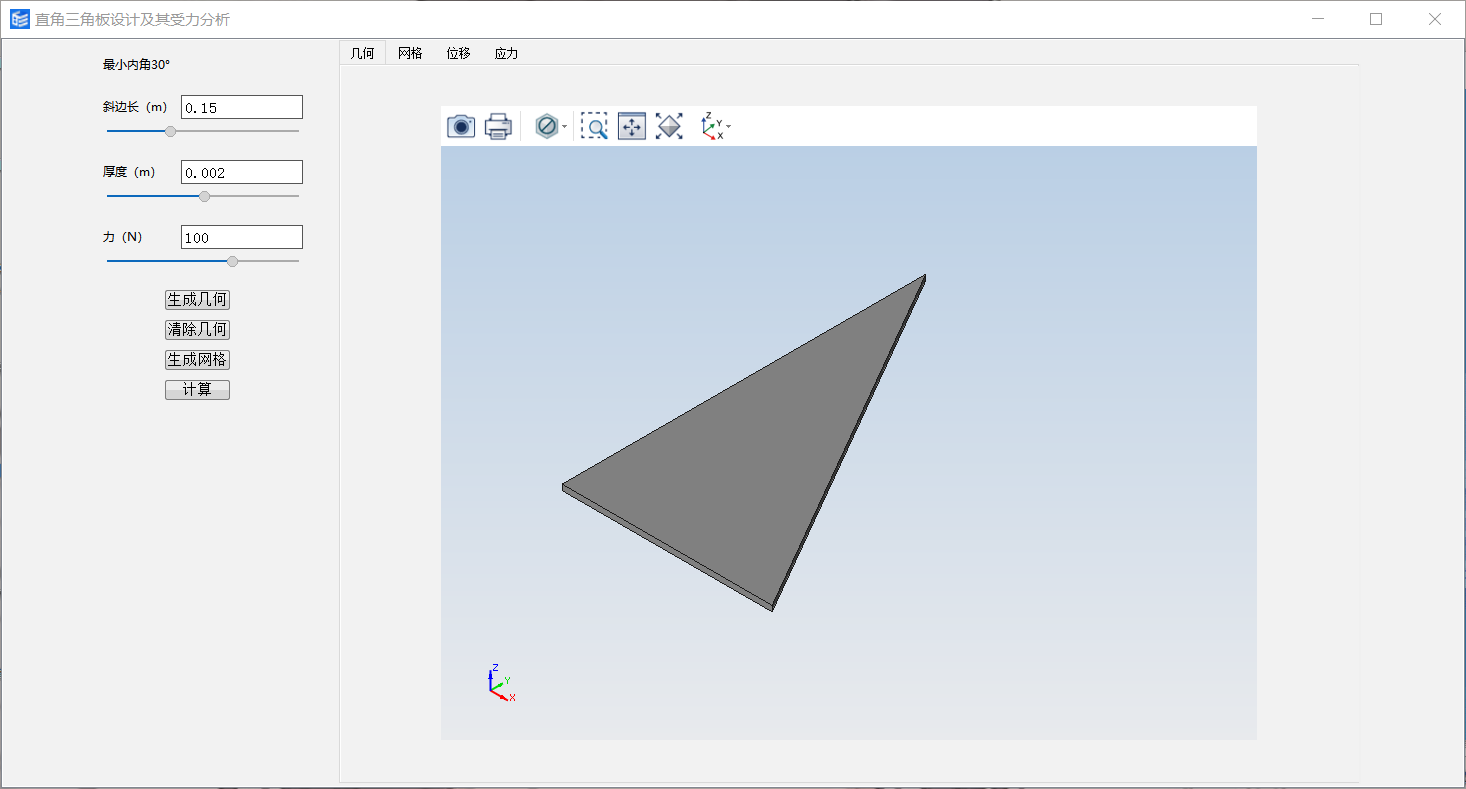Image resolution: width=1466 pixels, height=789 pixels.
Task: Minimize the application window
Action: (x=1318, y=19)
